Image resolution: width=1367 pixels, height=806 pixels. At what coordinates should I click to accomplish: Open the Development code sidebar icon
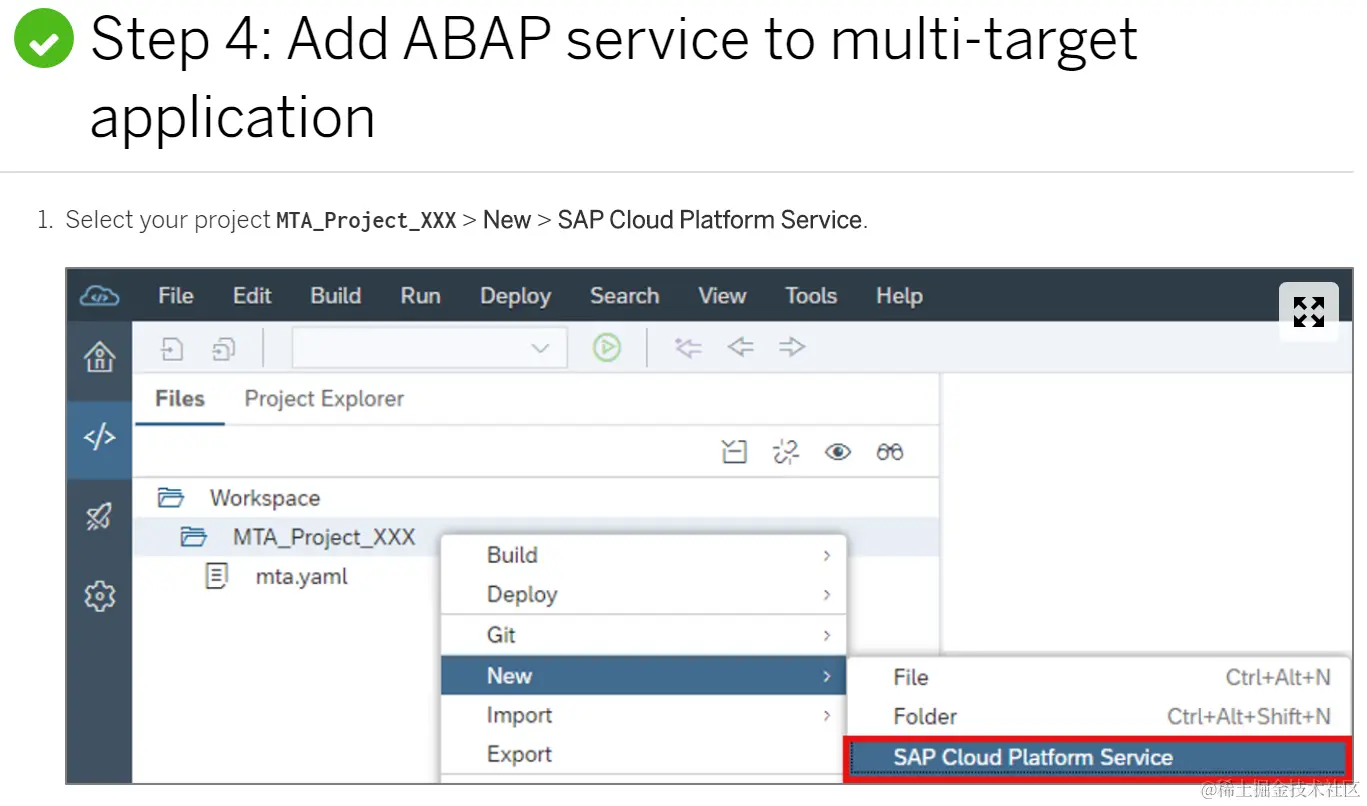point(99,437)
